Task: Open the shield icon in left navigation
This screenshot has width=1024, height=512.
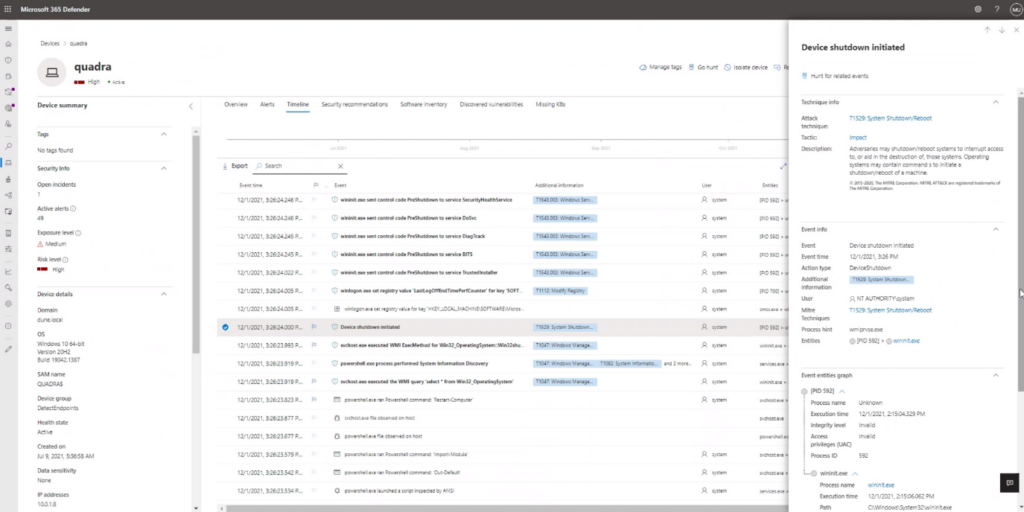Action: click(8, 60)
